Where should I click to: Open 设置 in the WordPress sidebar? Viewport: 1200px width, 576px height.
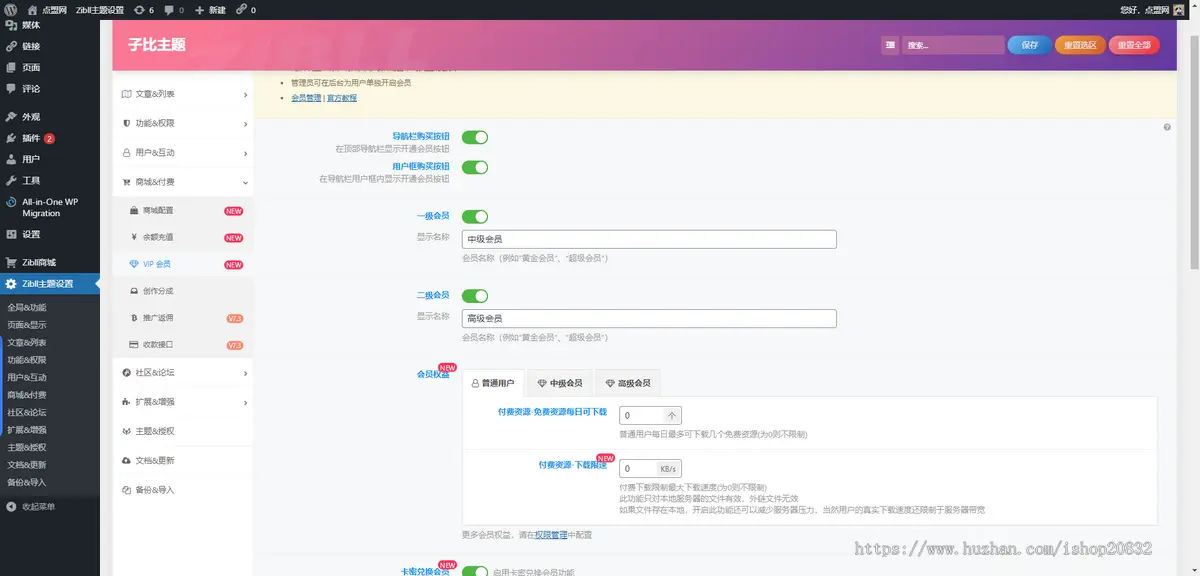point(50,234)
